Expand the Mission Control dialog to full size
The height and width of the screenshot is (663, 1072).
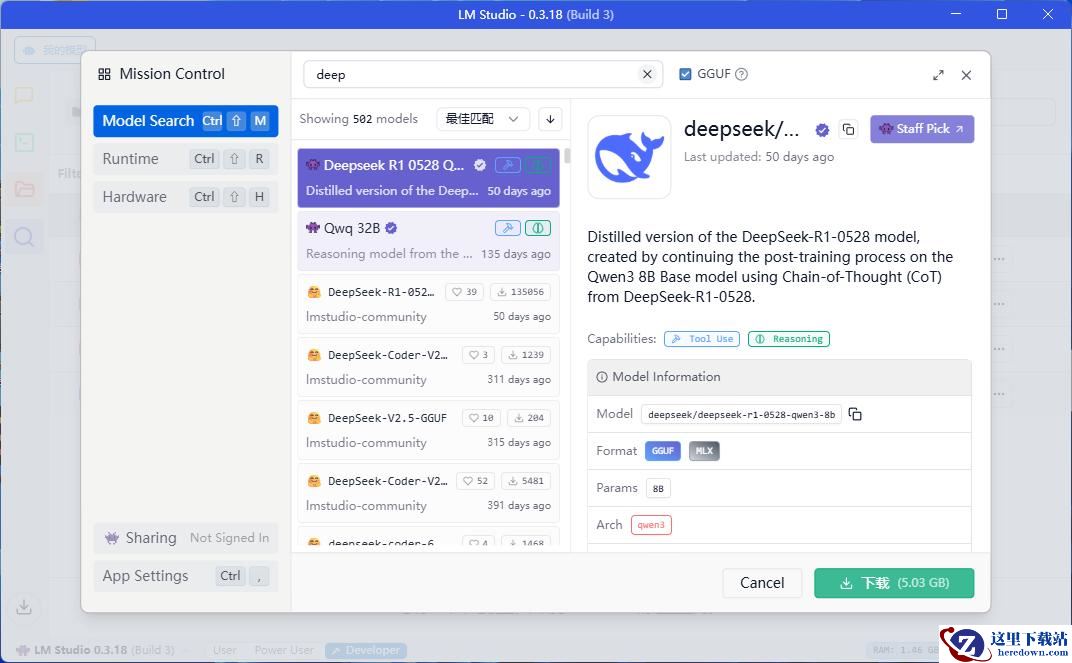point(938,75)
